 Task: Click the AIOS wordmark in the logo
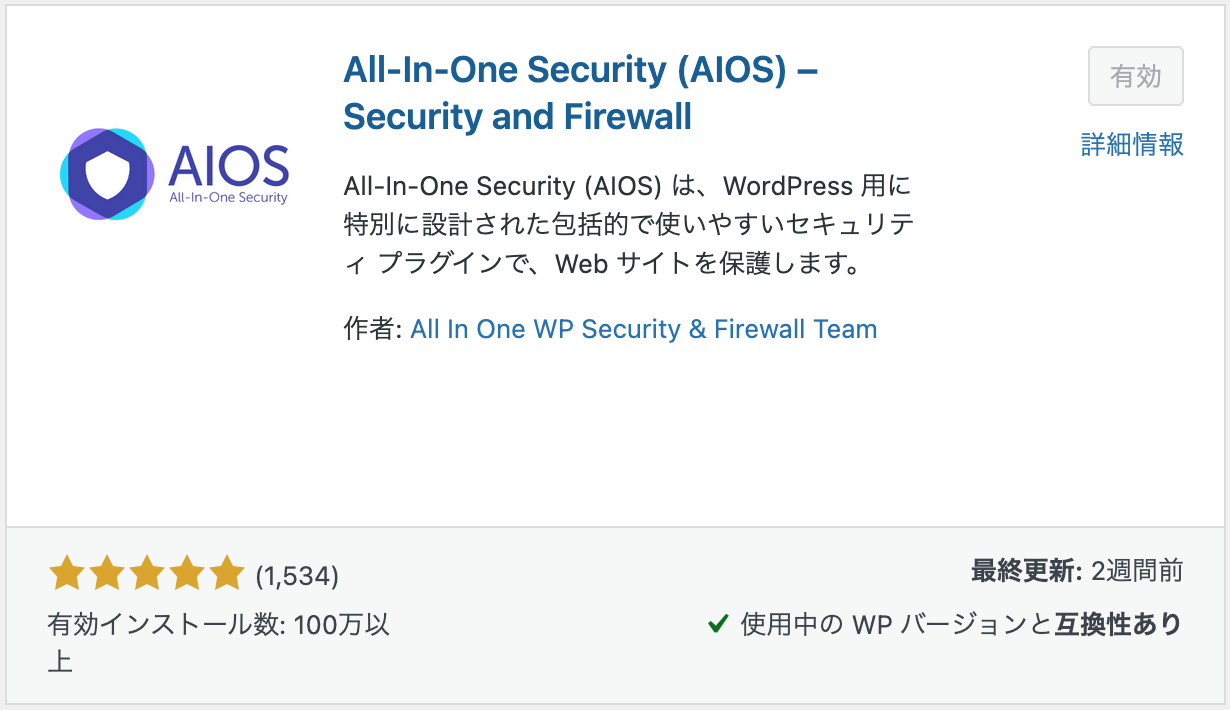pos(229,163)
